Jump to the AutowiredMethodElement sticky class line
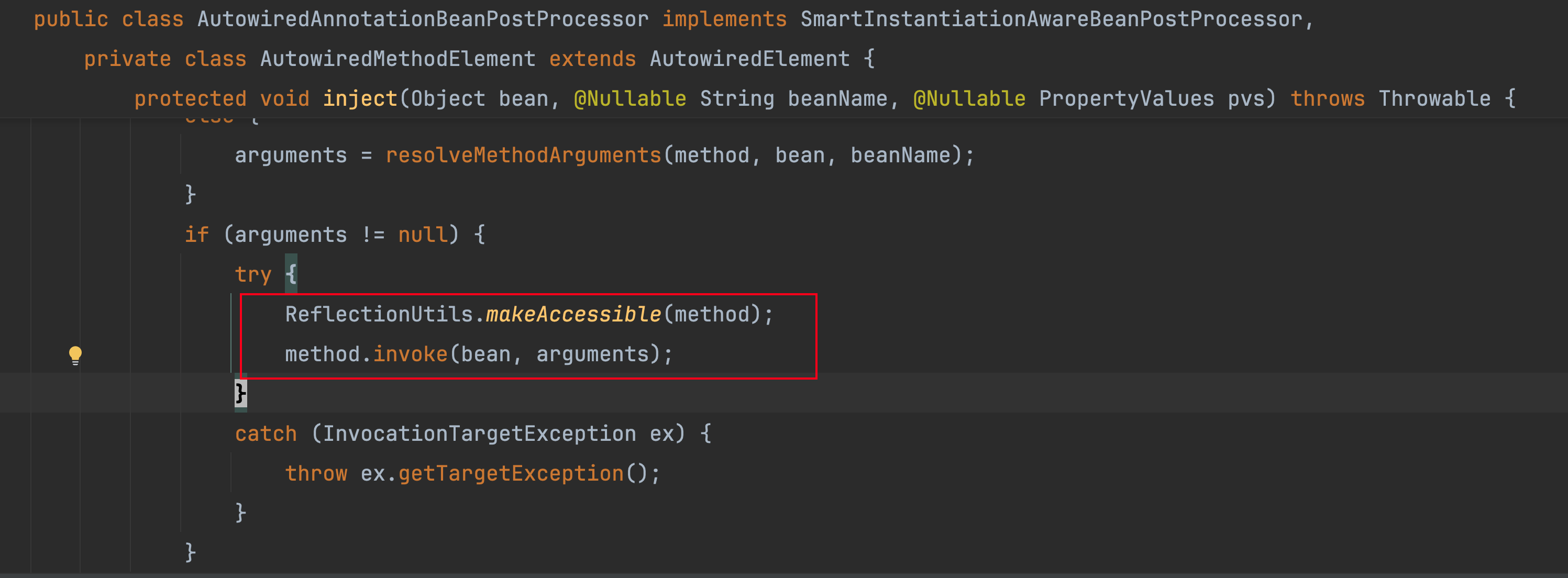 (x=397, y=59)
